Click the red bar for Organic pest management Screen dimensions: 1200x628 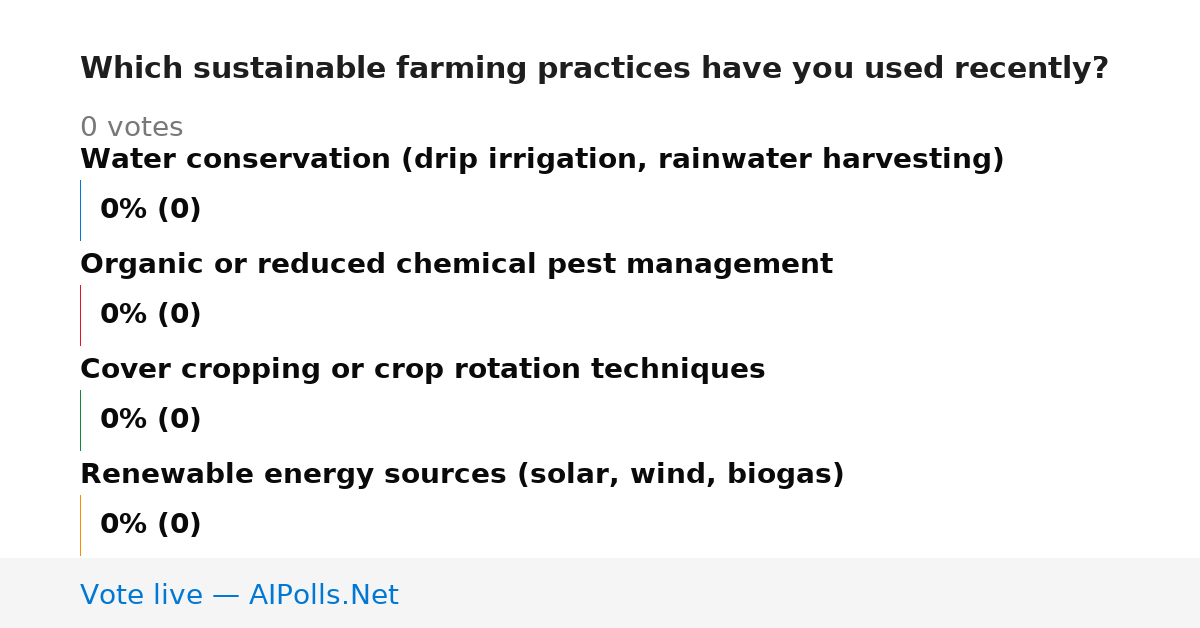[x=80, y=315]
